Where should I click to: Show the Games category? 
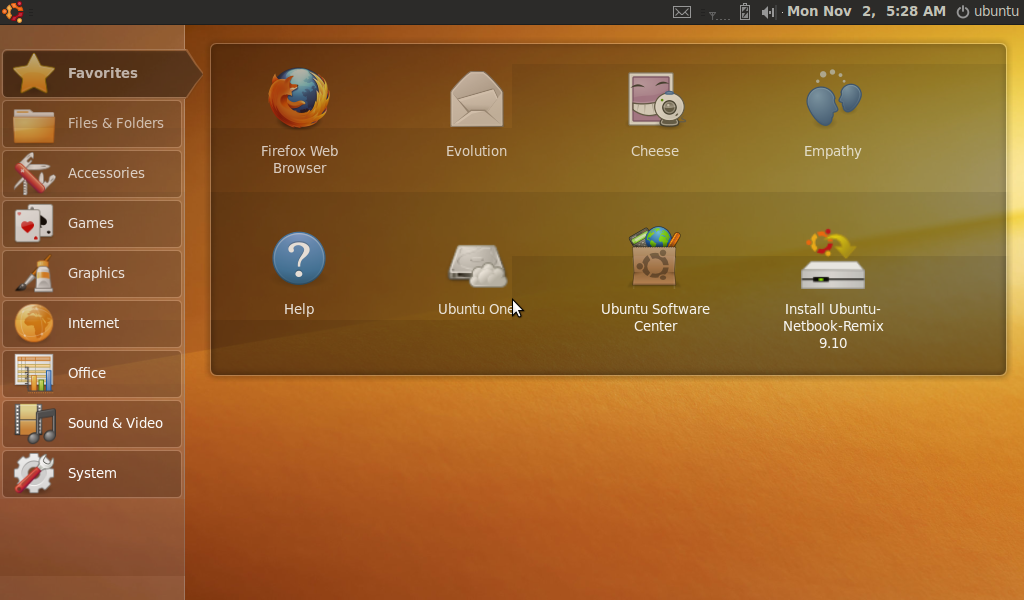click(x=92, y=223)
